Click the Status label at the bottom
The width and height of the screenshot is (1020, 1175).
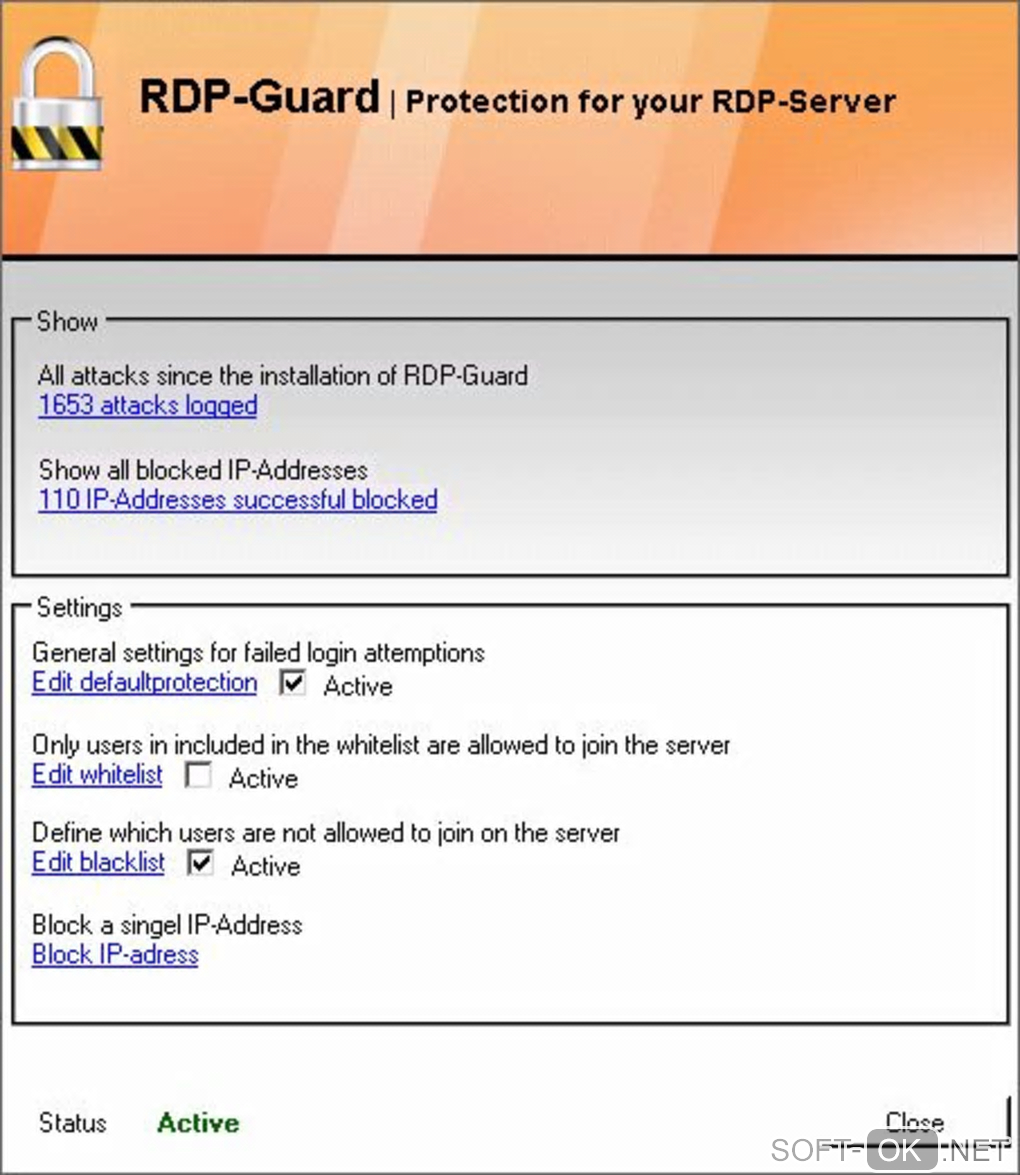[x=73, y=1123]
